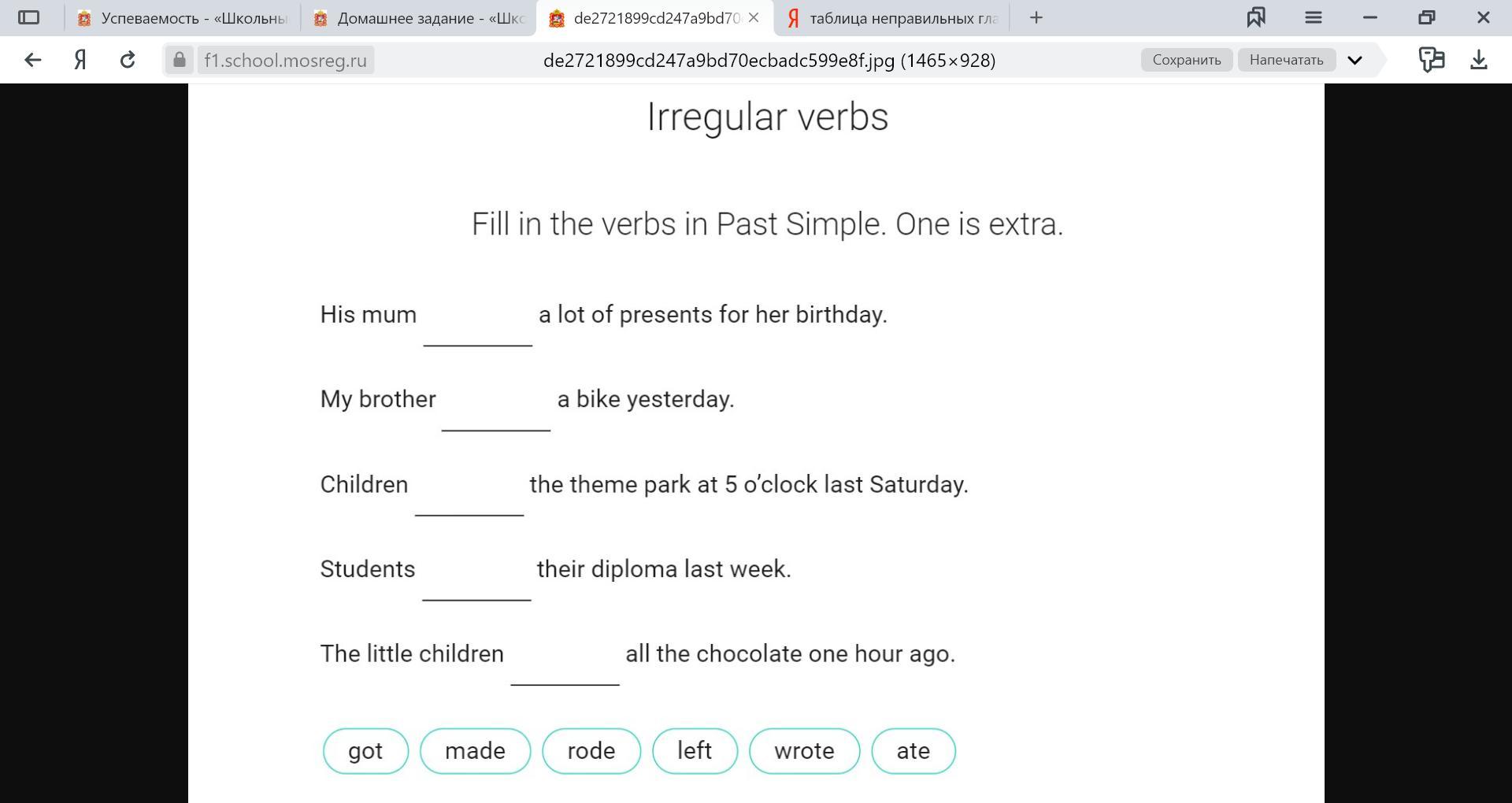Click the Напечатать button
Screen dimensions: 1512x803
click(x=1286, y=60)
